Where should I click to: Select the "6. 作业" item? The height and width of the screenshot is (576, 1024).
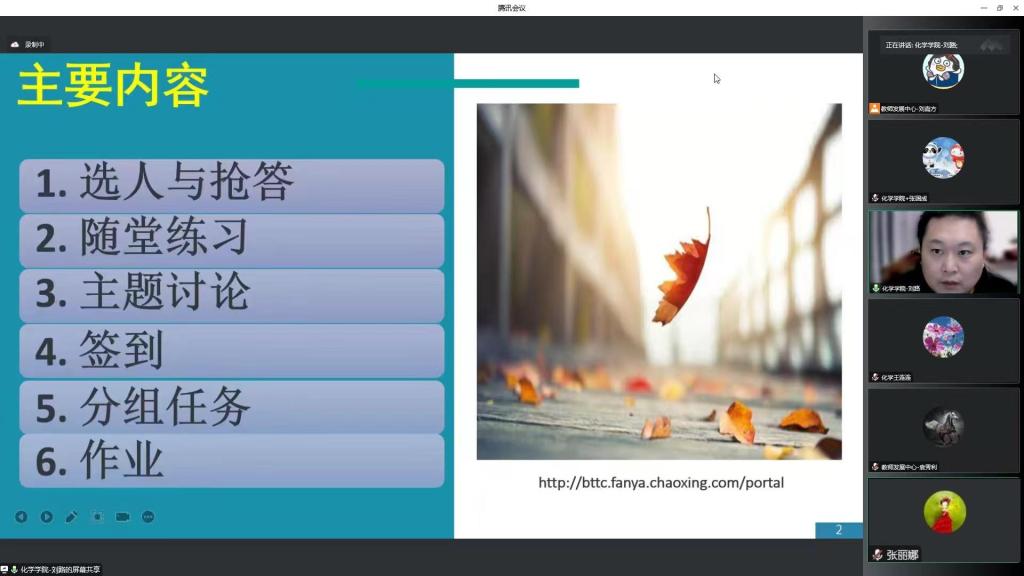(231, 461)
